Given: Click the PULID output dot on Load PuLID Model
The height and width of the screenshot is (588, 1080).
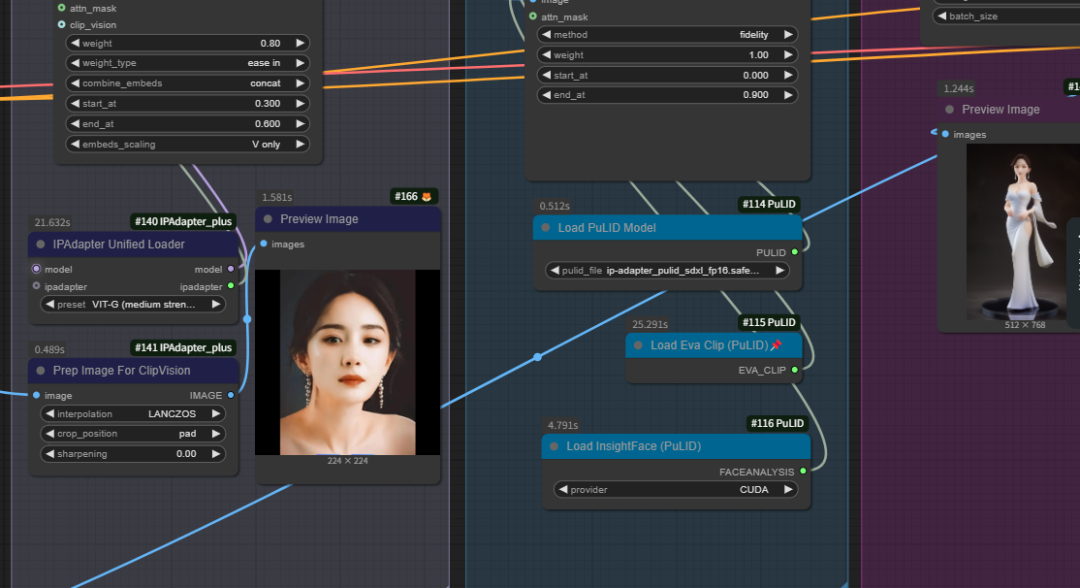Looking at the screenshot, I should (x=797, y=252).
